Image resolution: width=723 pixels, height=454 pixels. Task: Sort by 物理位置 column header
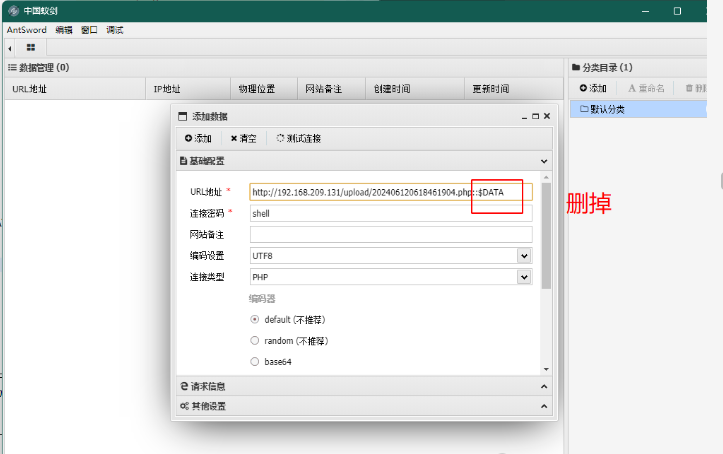click(x=264, y=88)
